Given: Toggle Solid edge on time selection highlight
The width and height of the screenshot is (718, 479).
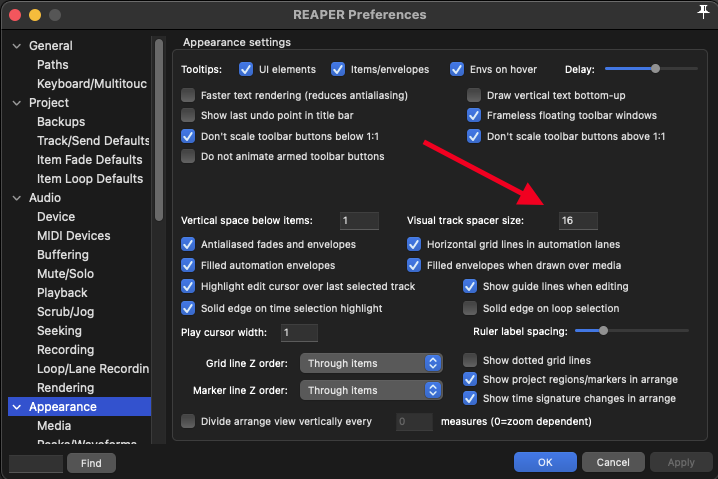Looking at the screenshot, I should pos(188,308).
